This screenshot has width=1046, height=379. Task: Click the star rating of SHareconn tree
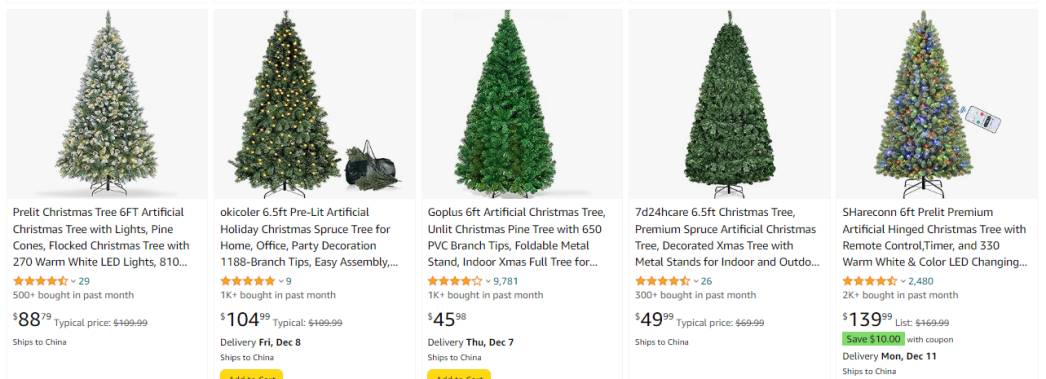pos(869,281)
